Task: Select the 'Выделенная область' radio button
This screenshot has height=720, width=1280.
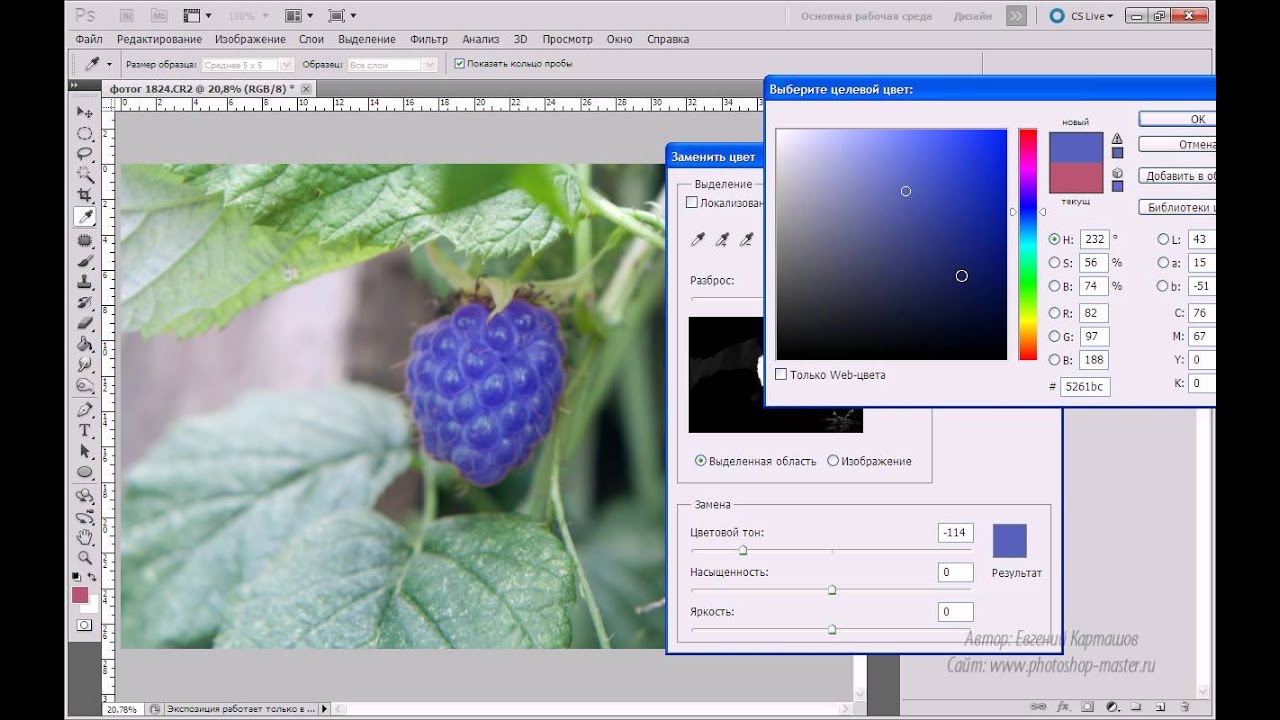Action: click(x=700, y=461)
